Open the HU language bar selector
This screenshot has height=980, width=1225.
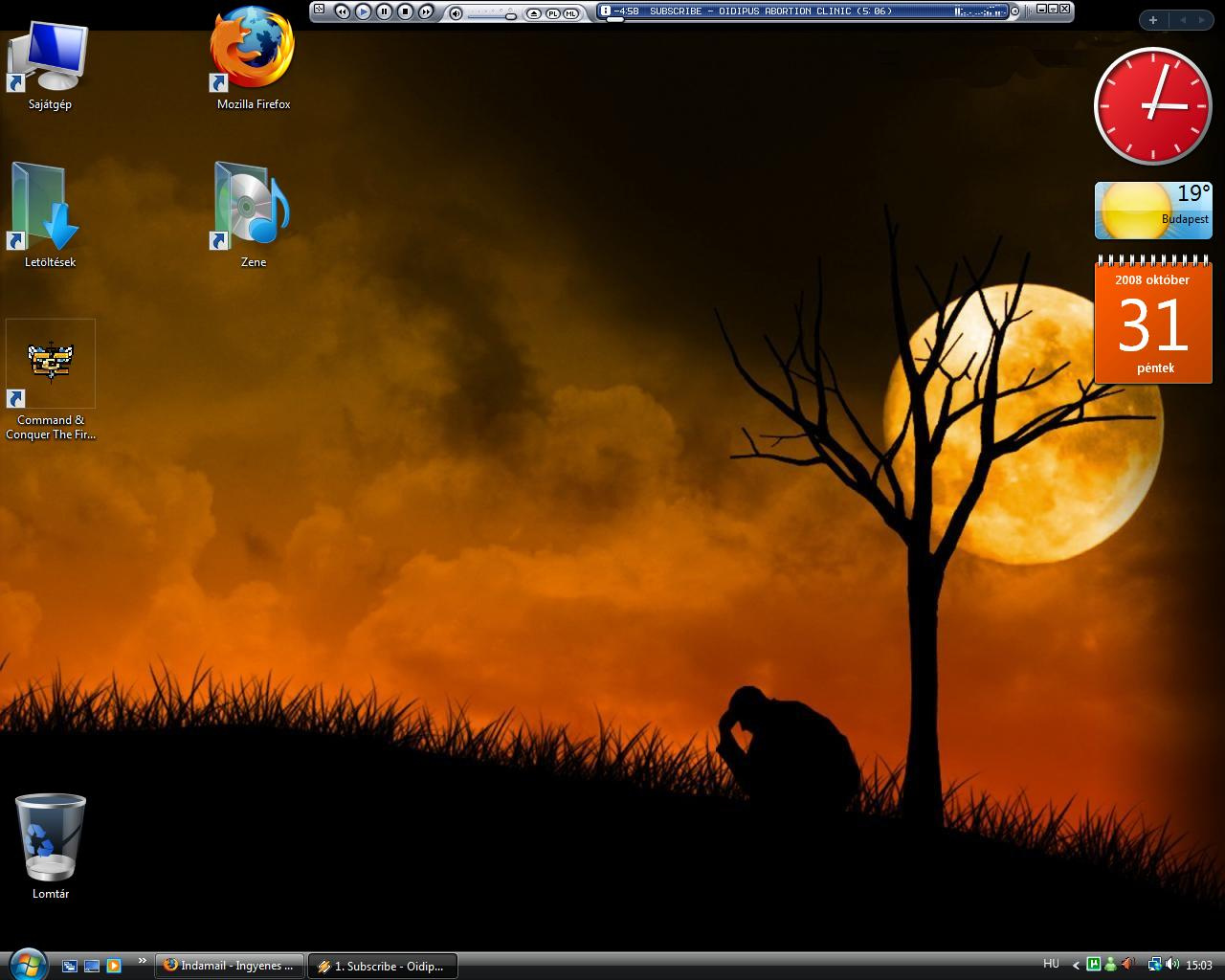click(x=1051, y=964)
